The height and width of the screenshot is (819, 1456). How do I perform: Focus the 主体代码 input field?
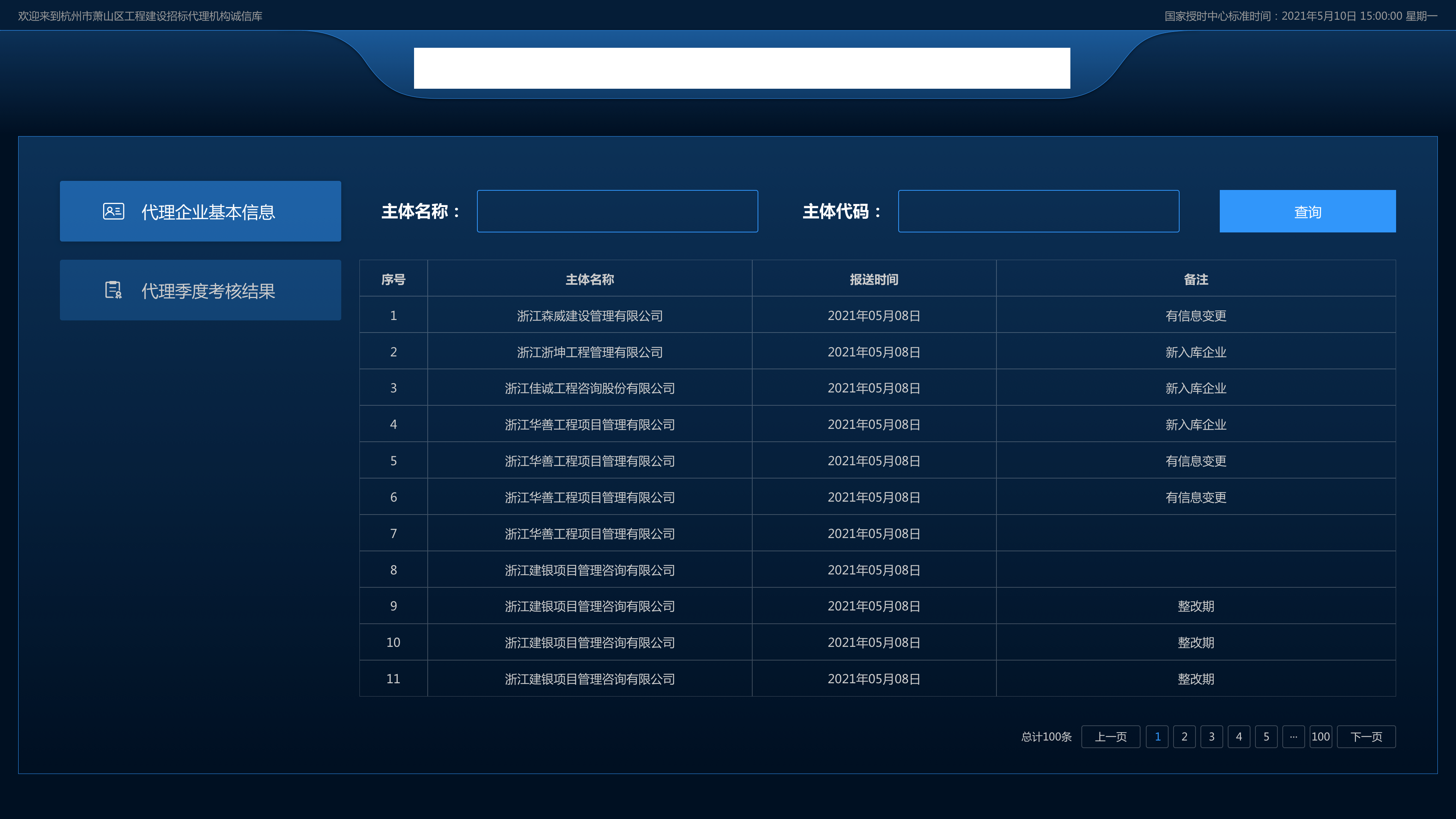[x=1038, y=212]
